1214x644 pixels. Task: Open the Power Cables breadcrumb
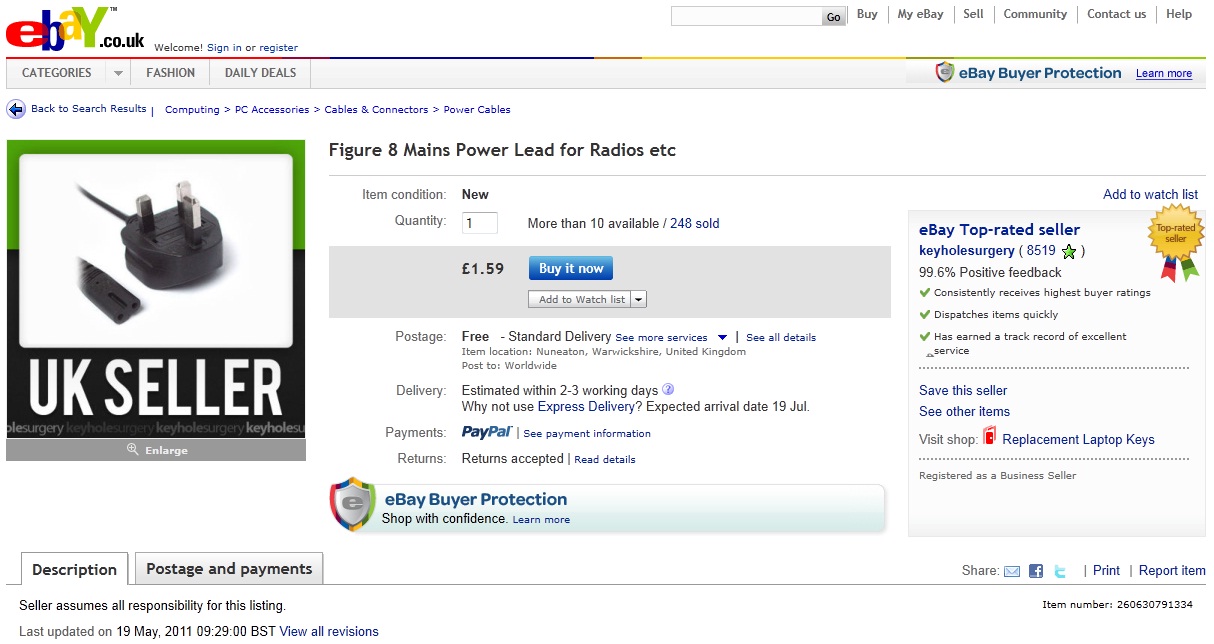point(477,110)
